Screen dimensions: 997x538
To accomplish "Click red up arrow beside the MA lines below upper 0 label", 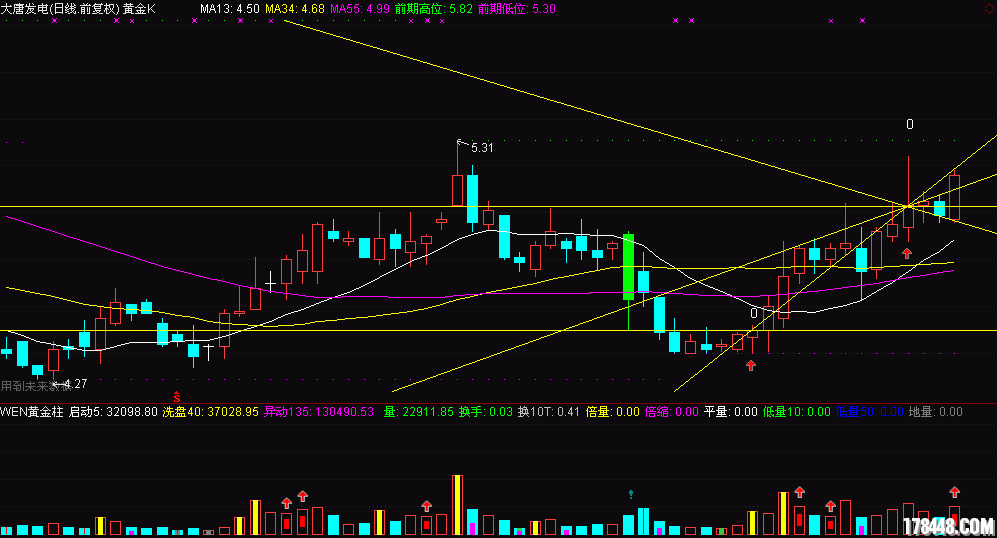I will (x=907, y=253).
